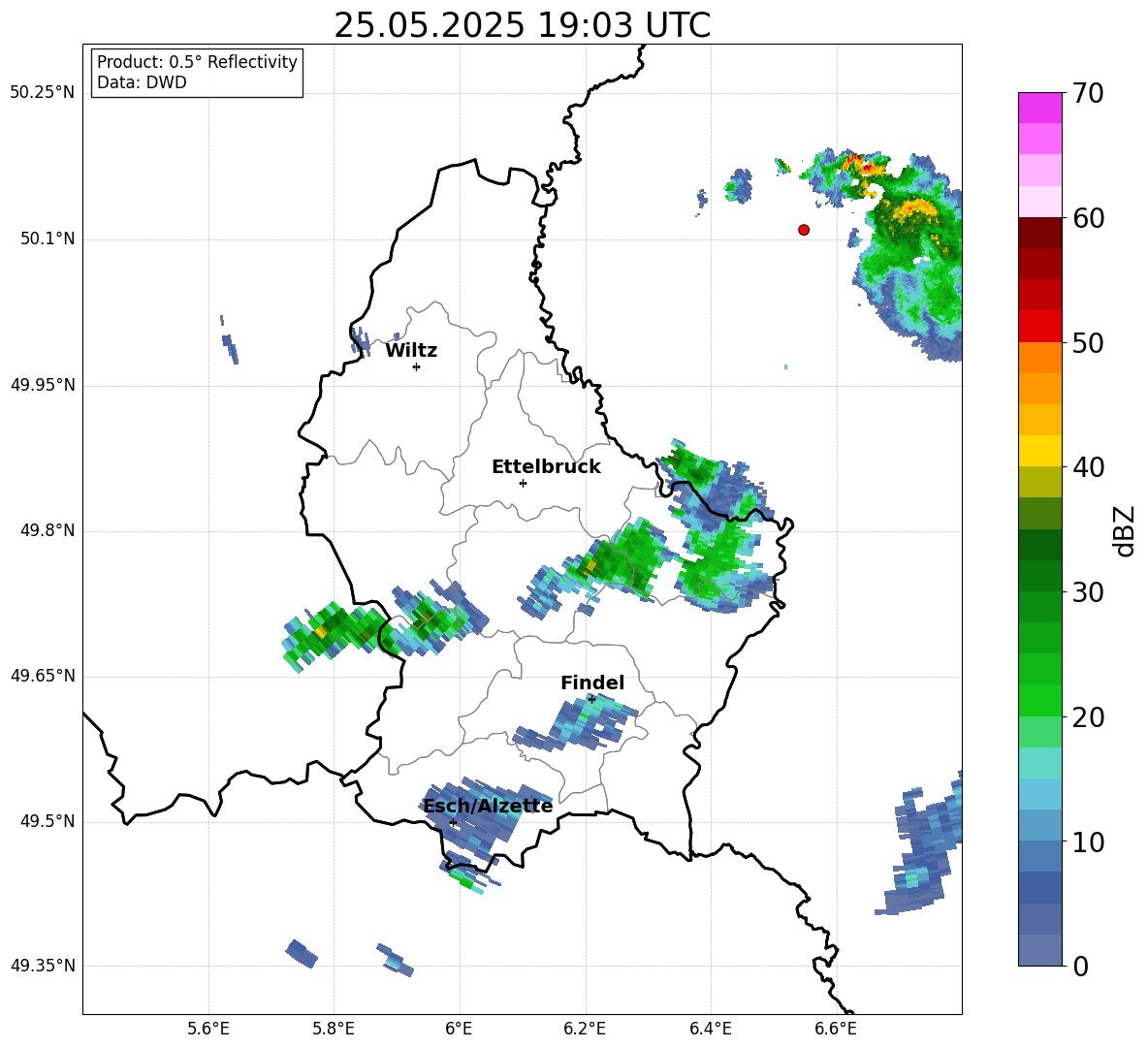
Task: Click the dark green colorbar band at 30
Action: click(1039, 576)
